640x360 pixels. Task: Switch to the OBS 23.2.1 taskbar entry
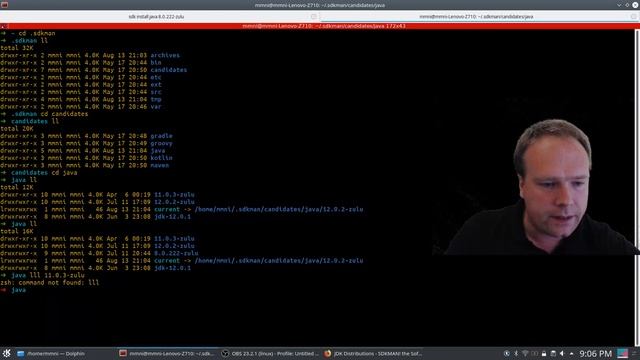click(x=270, y=353)
